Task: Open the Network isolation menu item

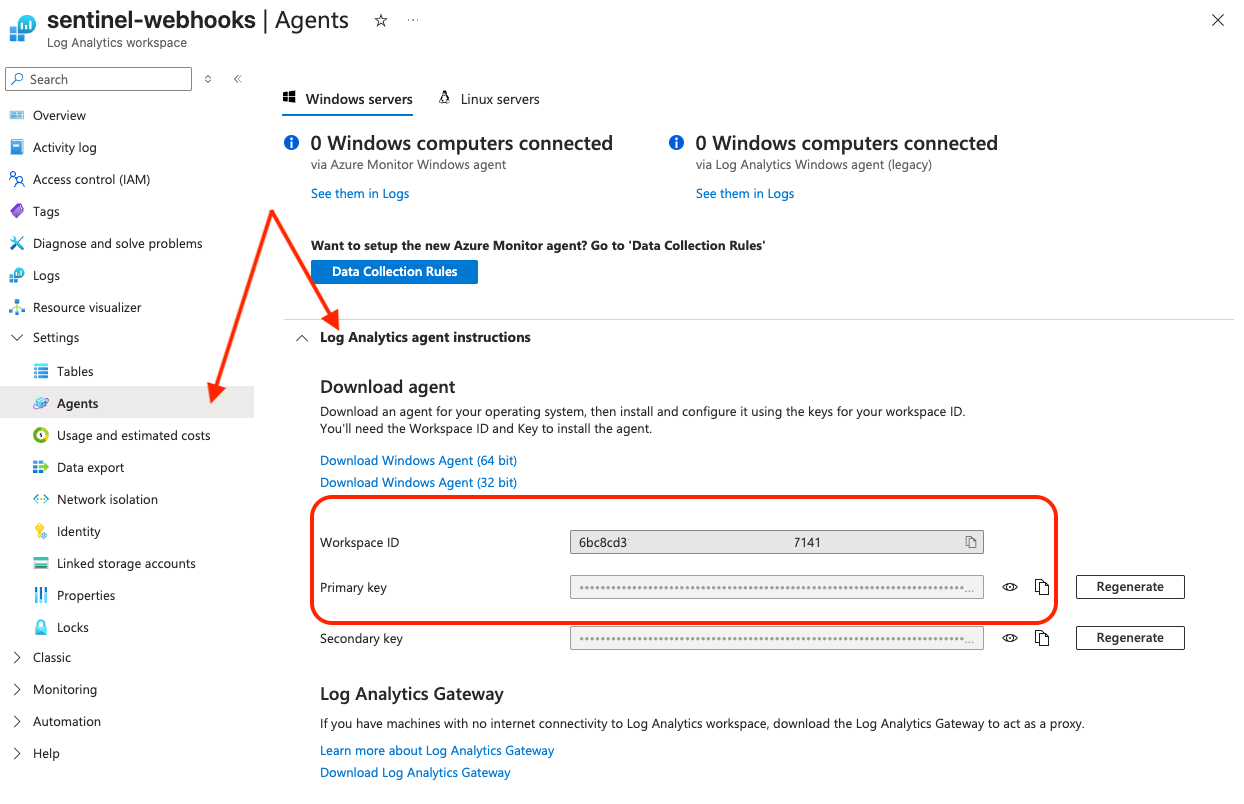Action: click(x=107, y=500)
